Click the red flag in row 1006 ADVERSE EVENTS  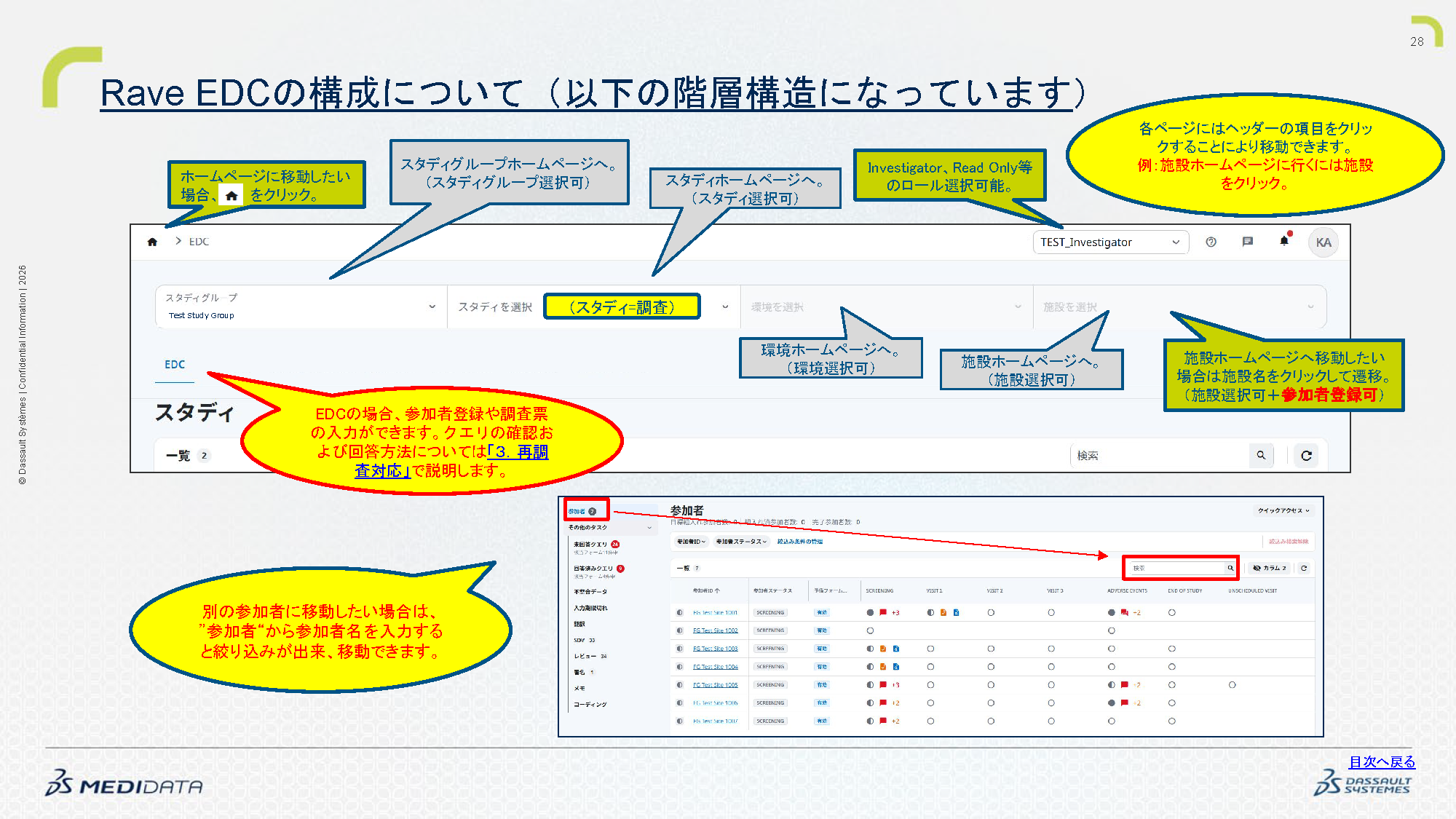tap(1125, 703)
